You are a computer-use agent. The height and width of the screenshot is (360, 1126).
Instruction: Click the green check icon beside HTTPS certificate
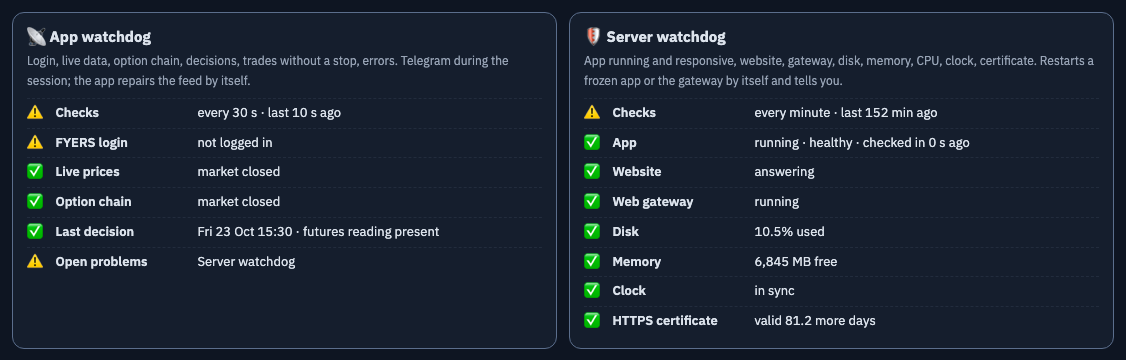click(592, 320)
